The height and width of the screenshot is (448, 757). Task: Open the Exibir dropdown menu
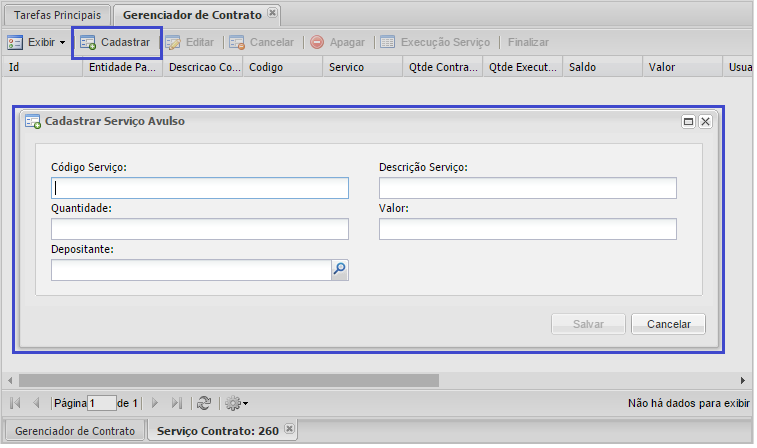[x=36, y=42]
